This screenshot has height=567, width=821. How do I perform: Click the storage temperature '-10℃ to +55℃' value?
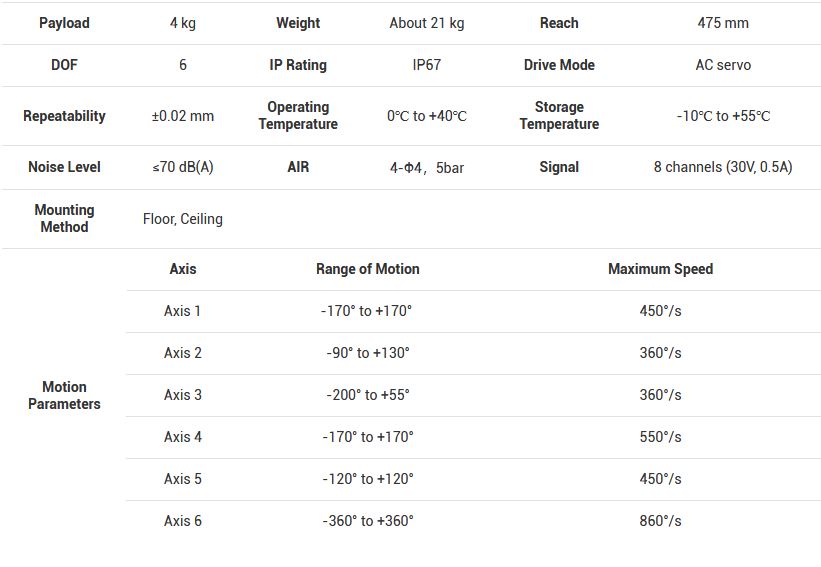(x=723, y=116)
